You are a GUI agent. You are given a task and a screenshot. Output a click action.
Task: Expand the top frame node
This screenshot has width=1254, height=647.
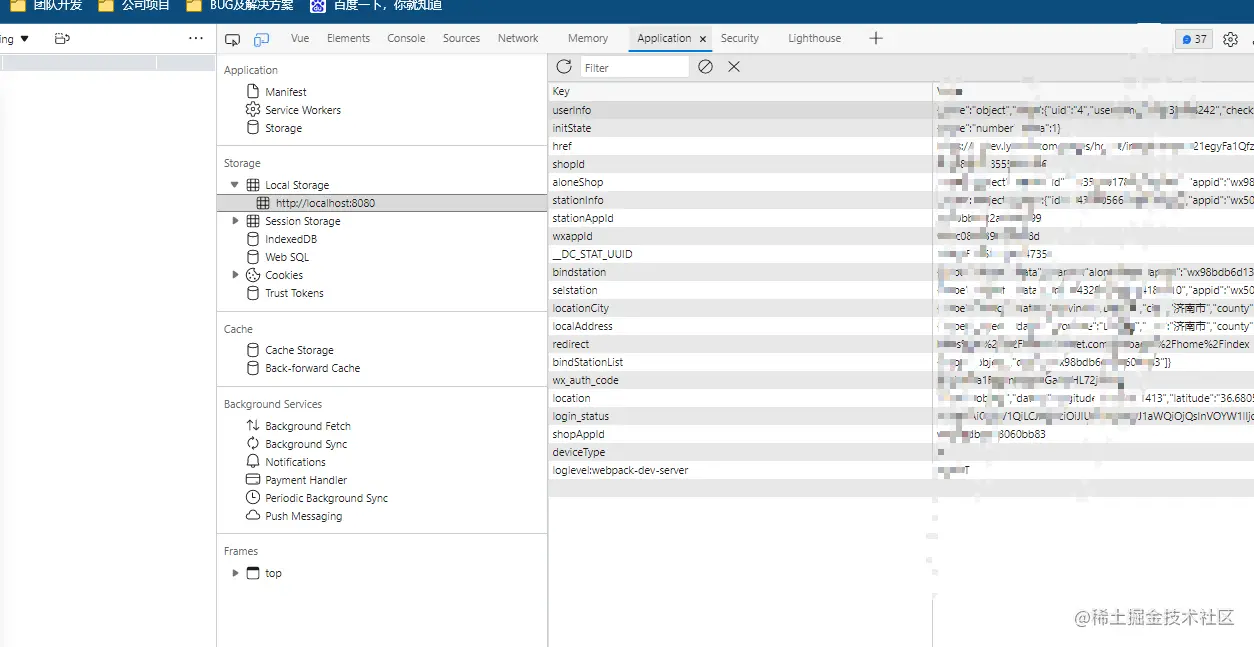pyautogui.click(x=235, y=573)
